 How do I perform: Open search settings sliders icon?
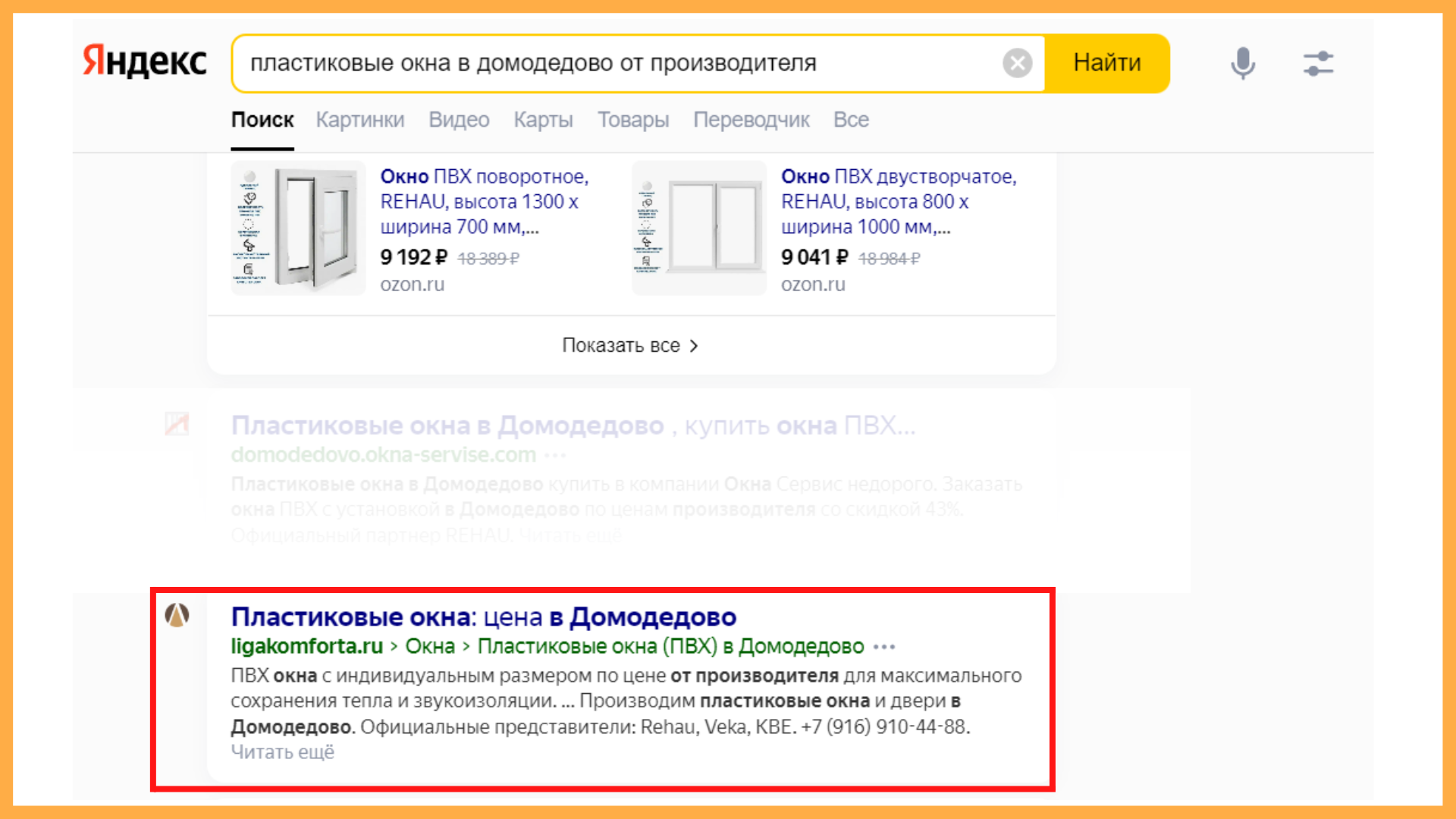[1318, 63]
